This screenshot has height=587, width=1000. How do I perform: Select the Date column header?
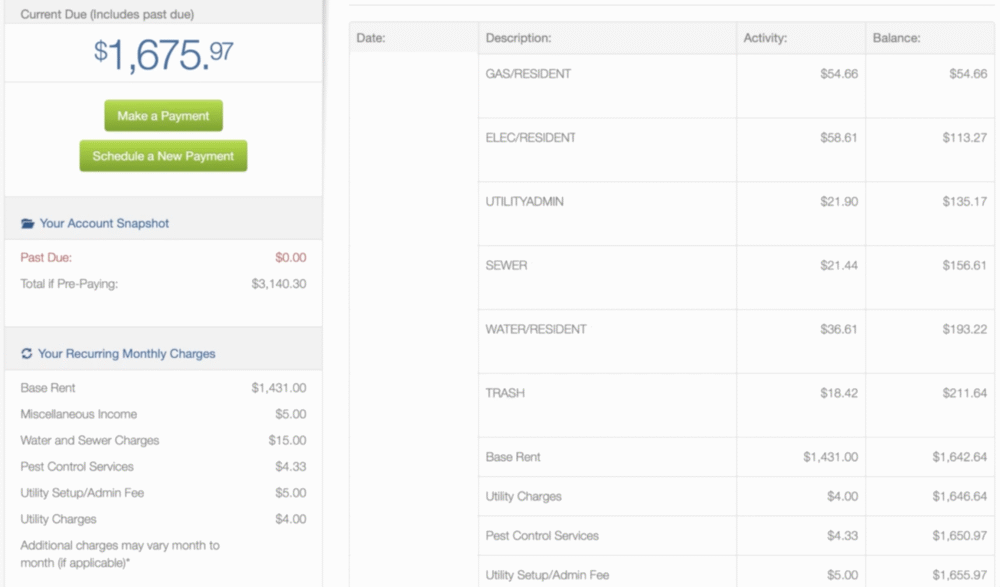[x=371, y=39]
